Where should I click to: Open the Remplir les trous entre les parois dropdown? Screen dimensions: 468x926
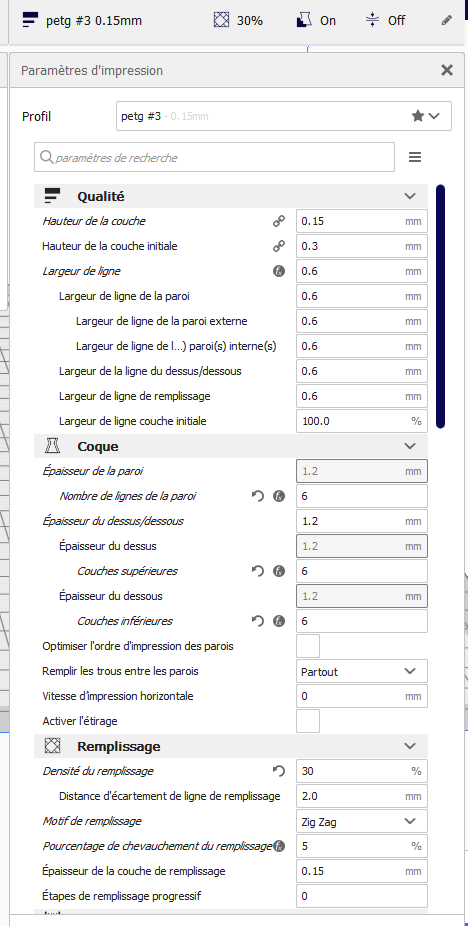pos(362,671)
